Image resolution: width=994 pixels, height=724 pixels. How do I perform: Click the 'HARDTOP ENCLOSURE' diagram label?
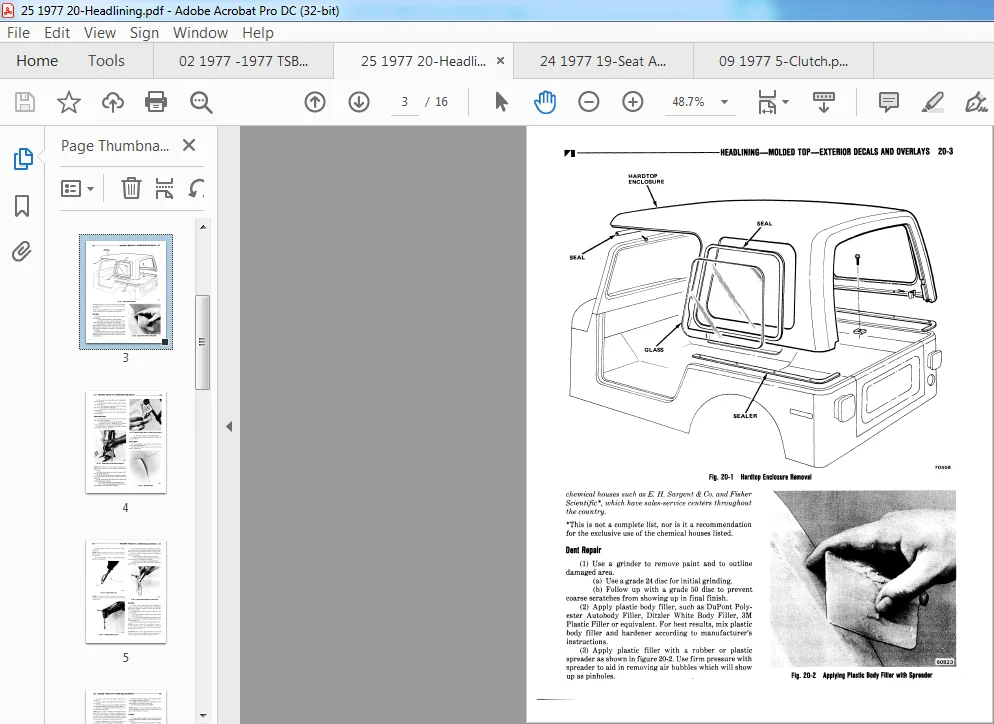point(646,179)
